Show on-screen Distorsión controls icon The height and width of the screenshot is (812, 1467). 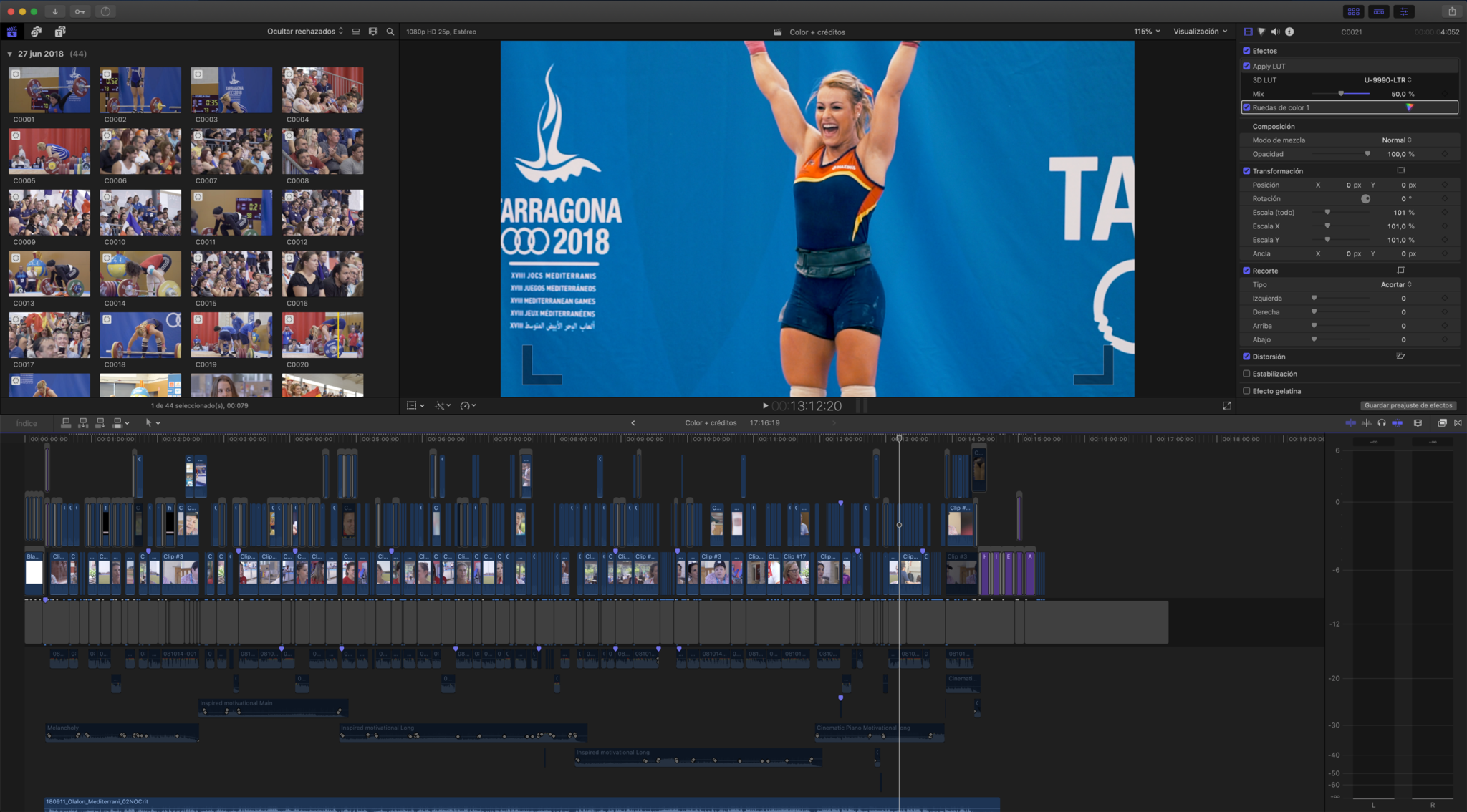coord(1400,356)
